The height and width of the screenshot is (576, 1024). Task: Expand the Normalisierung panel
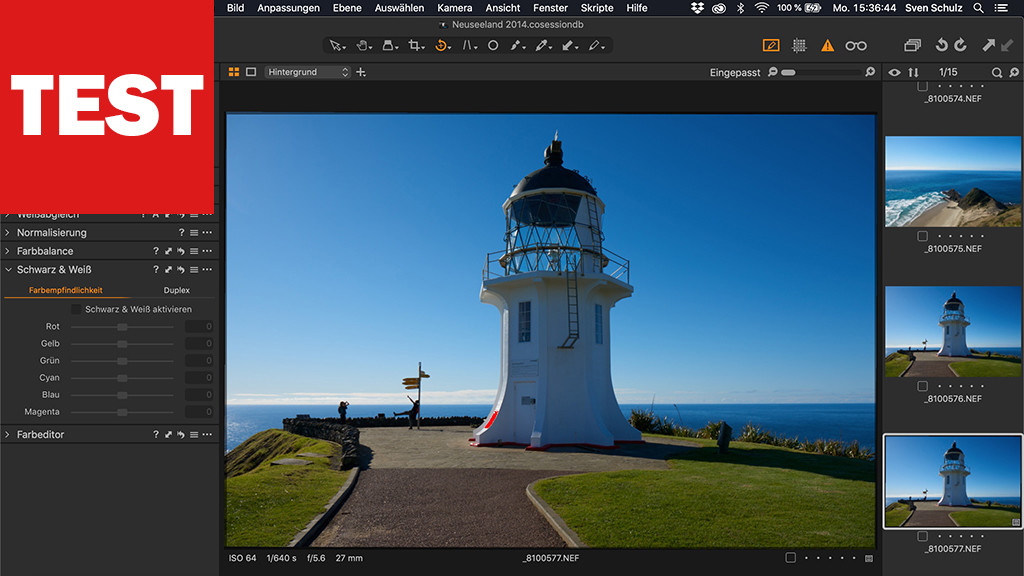(7, 232)
